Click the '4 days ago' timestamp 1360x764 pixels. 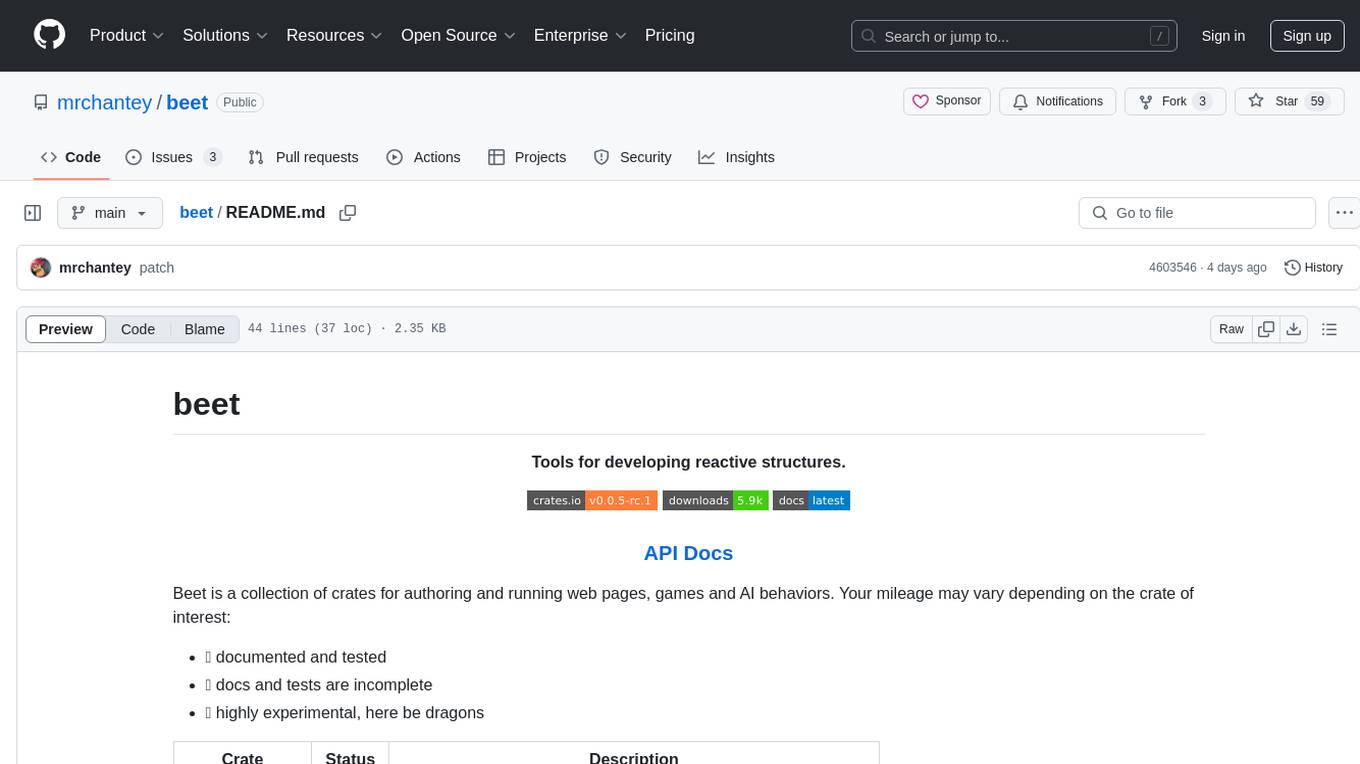pyautogui.click(x=1235, y=268)
